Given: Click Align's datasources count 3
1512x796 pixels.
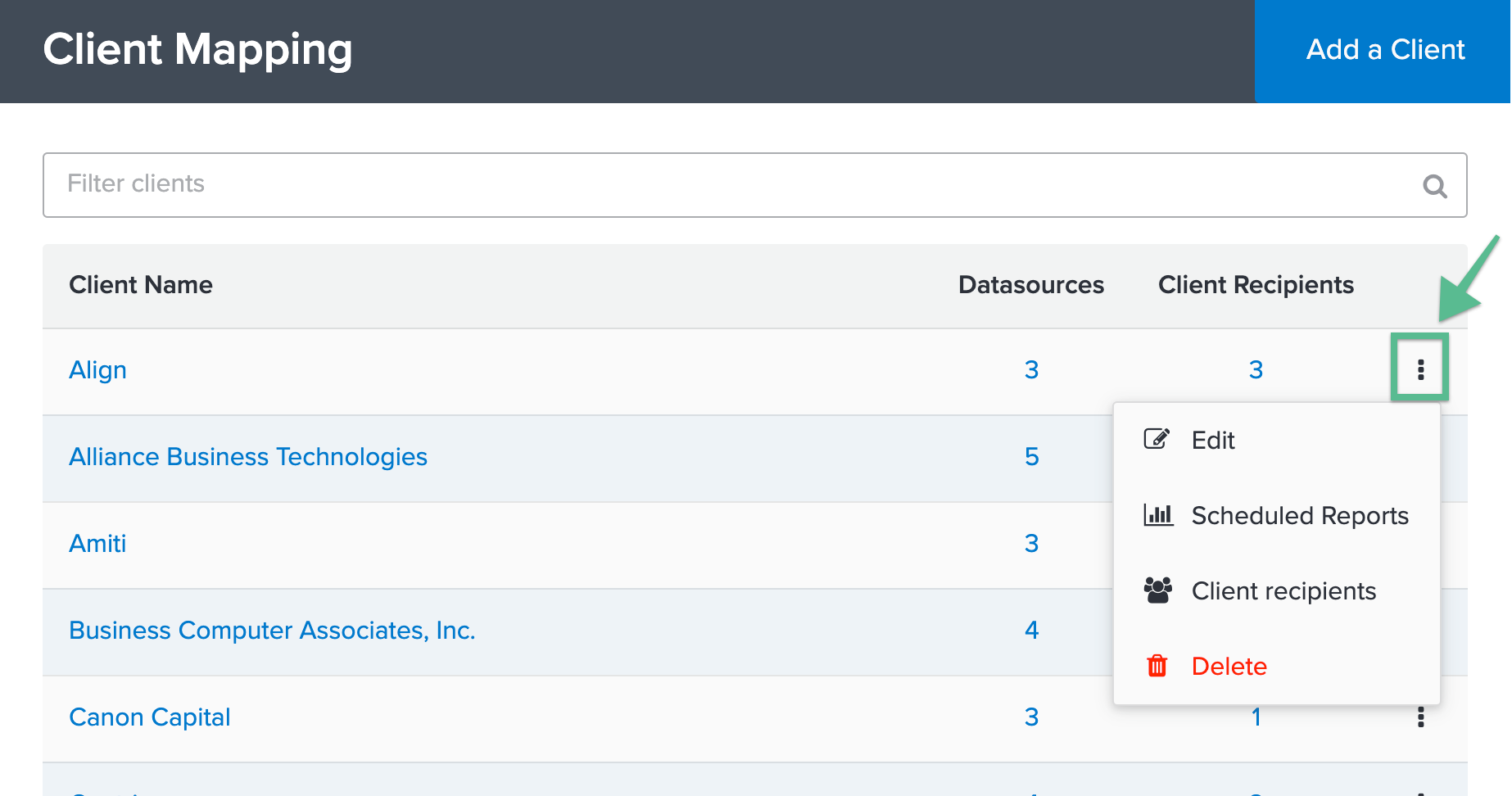Looking at the screenshot, I should [x=1031, y=370].
